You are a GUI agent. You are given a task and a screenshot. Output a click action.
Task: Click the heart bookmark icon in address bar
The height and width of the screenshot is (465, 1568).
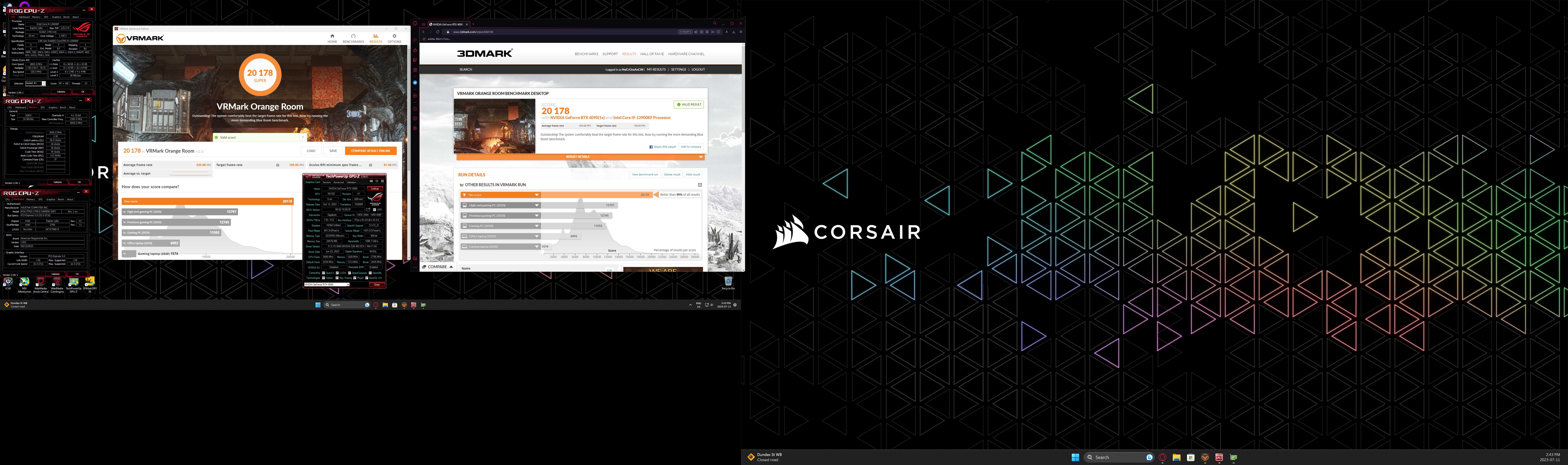coord(718,32)
